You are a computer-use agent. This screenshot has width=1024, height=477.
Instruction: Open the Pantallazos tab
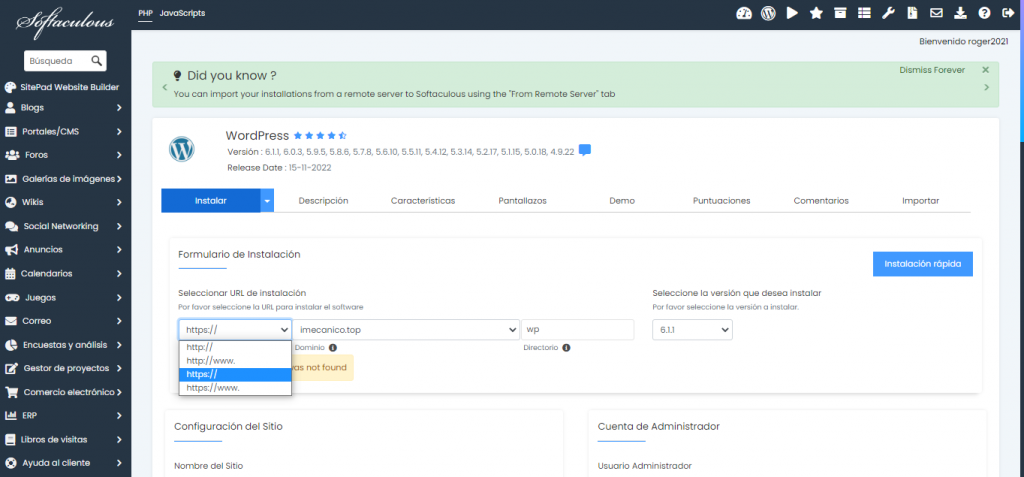(x=522, y=201)
